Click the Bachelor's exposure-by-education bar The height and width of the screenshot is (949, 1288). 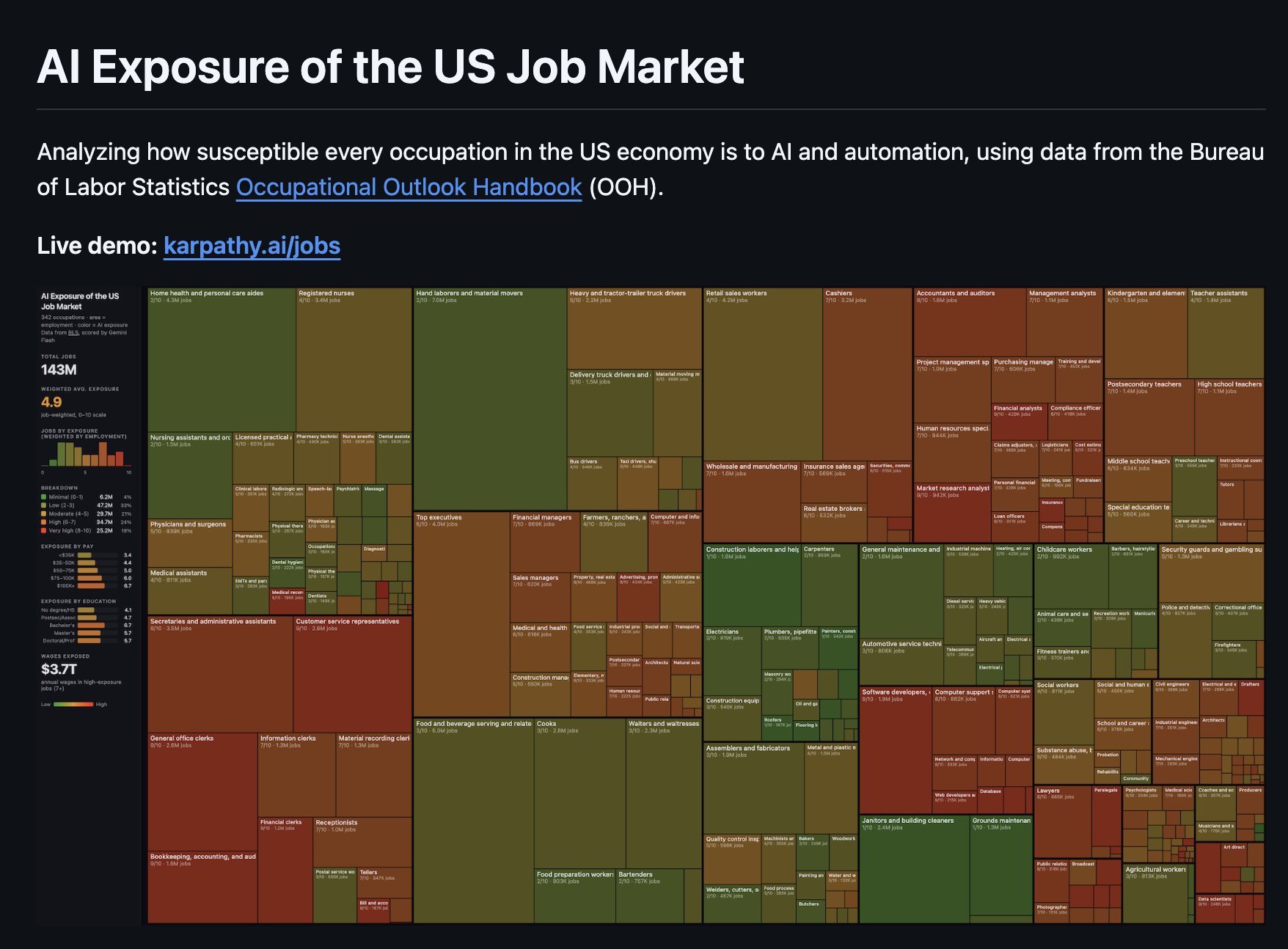point(92,624)
